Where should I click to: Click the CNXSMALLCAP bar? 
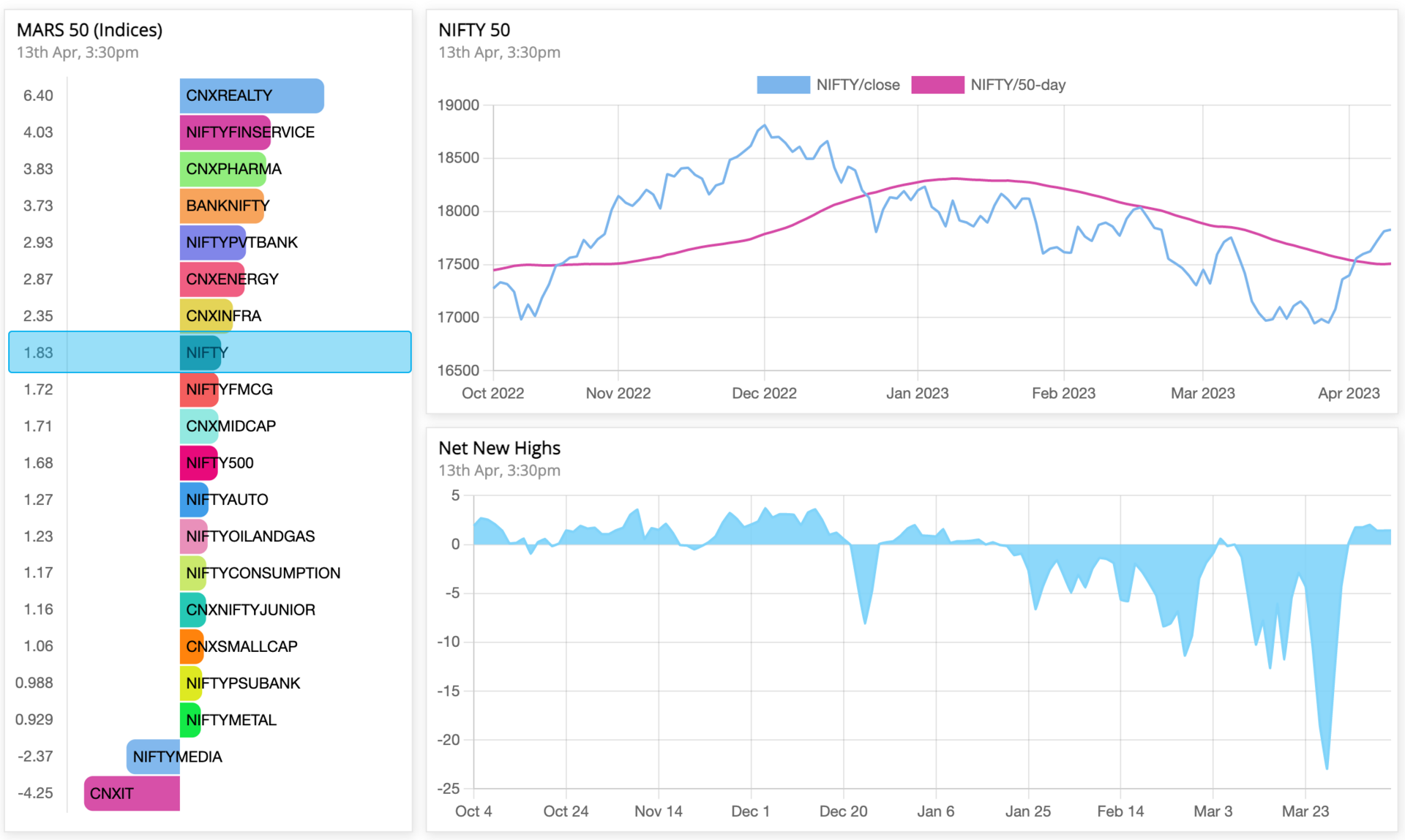(x=192, y=646)
